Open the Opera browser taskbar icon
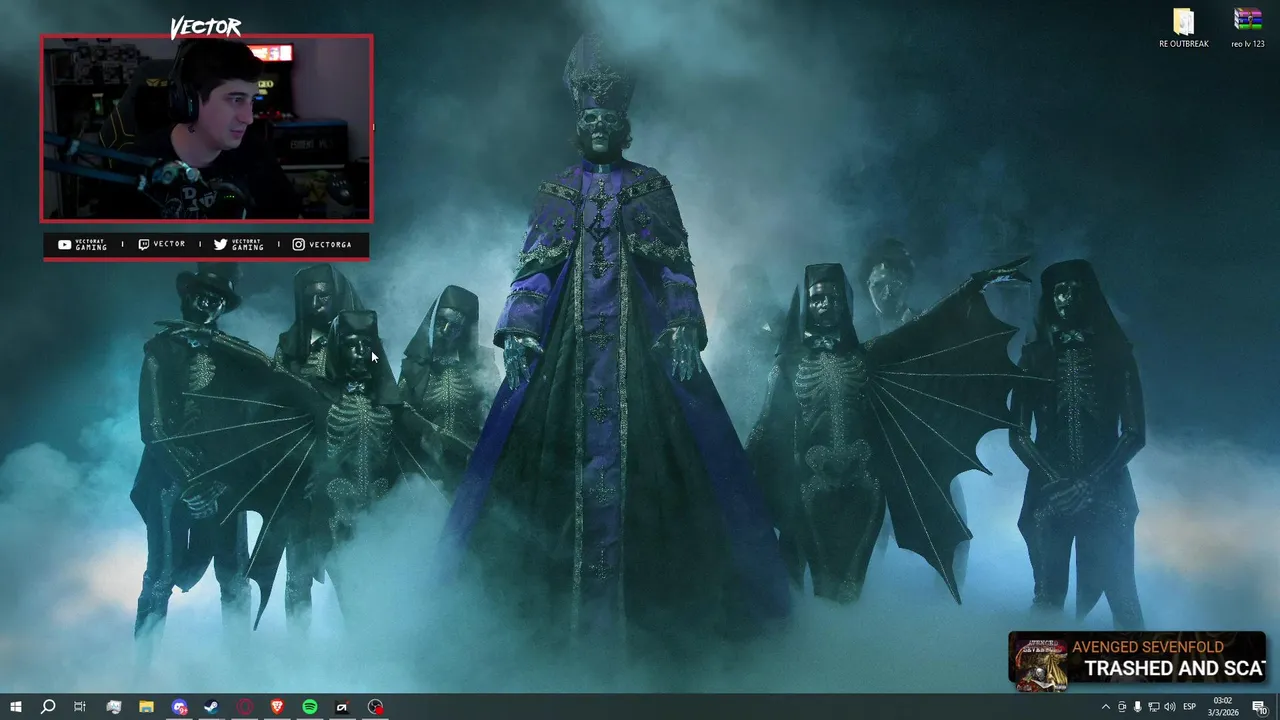 coord(245,707)
